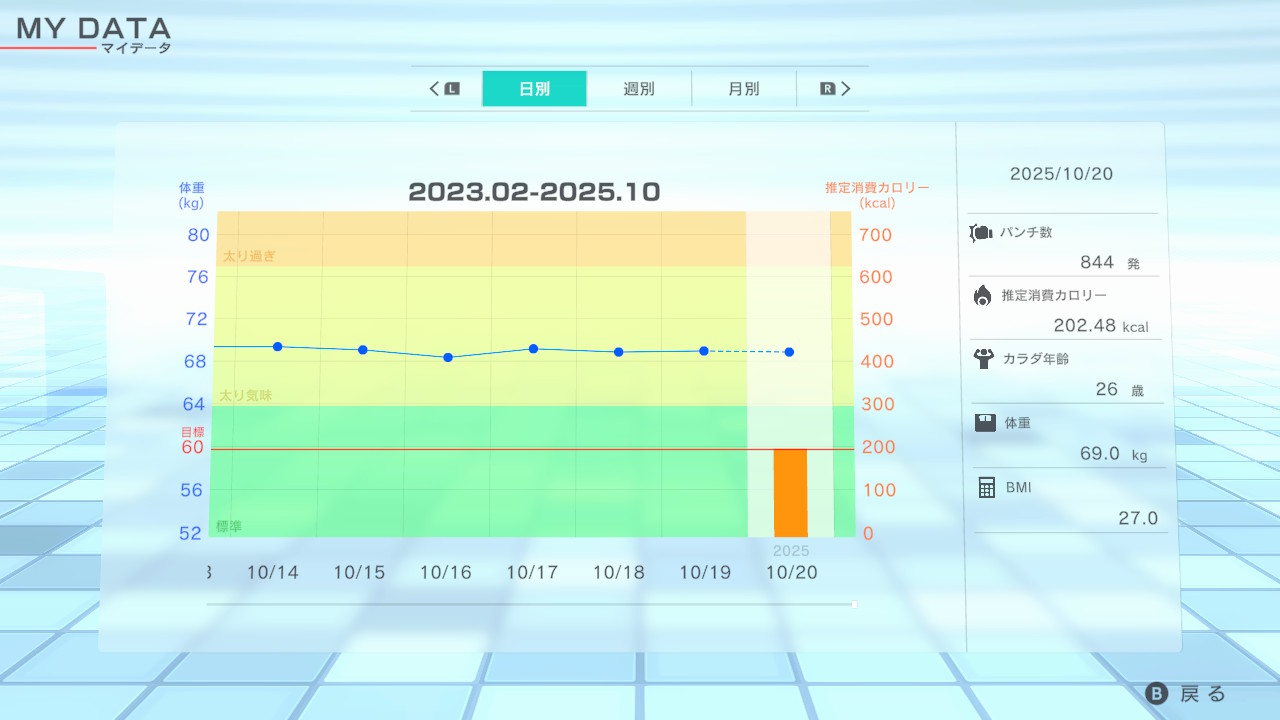Click the 10/18 date label on axis

point(618,572)
